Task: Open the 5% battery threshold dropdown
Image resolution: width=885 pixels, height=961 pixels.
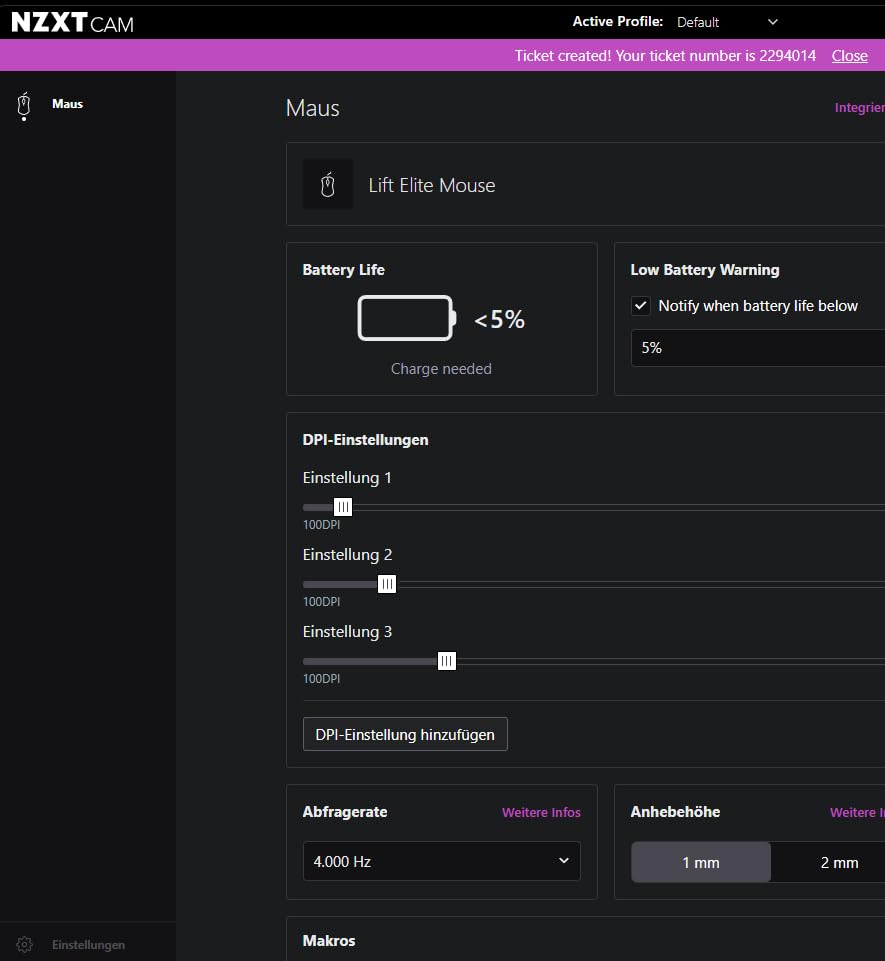Action: coord(758,348)
